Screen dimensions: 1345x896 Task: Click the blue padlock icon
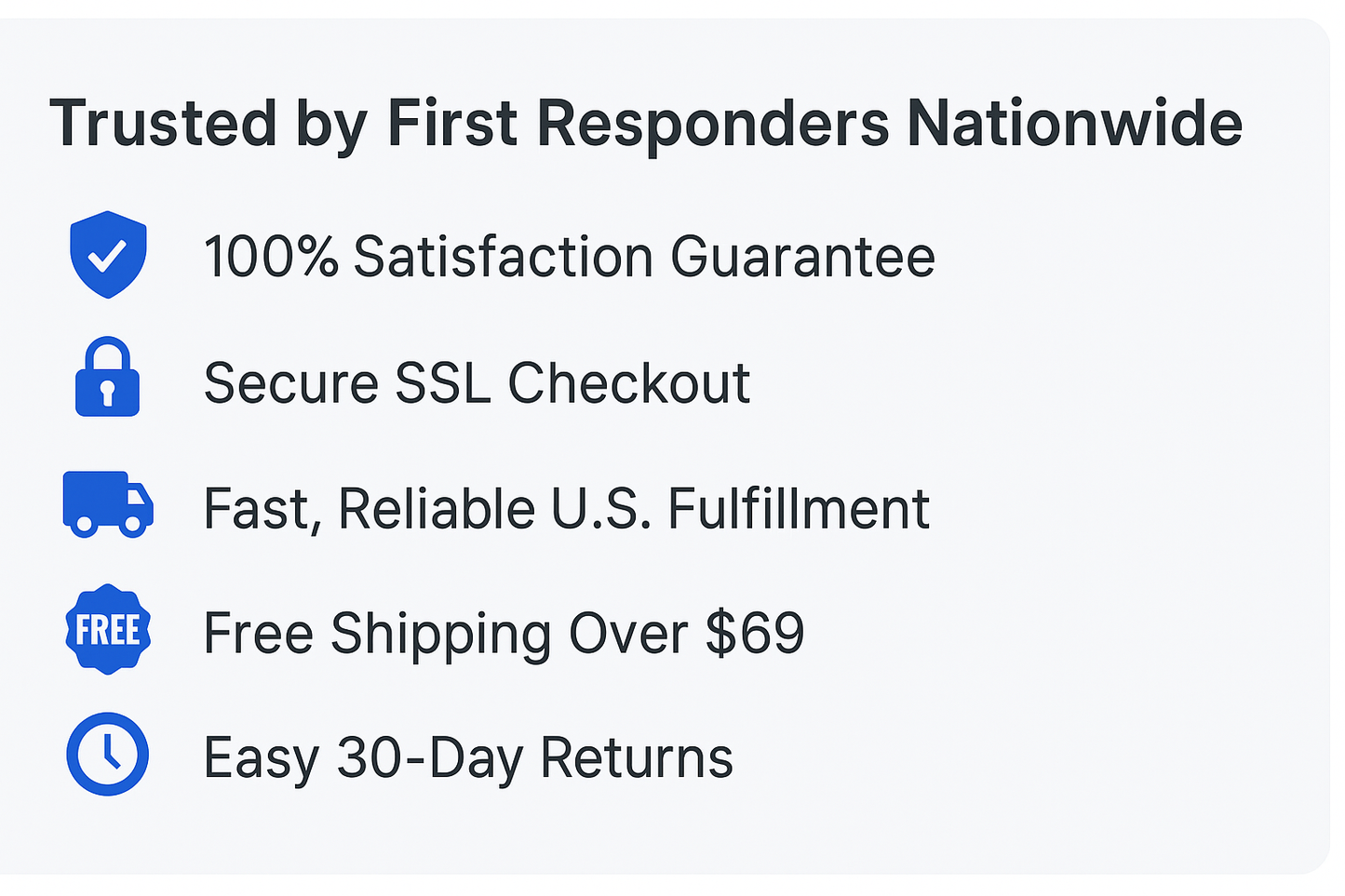pos(107,377)
